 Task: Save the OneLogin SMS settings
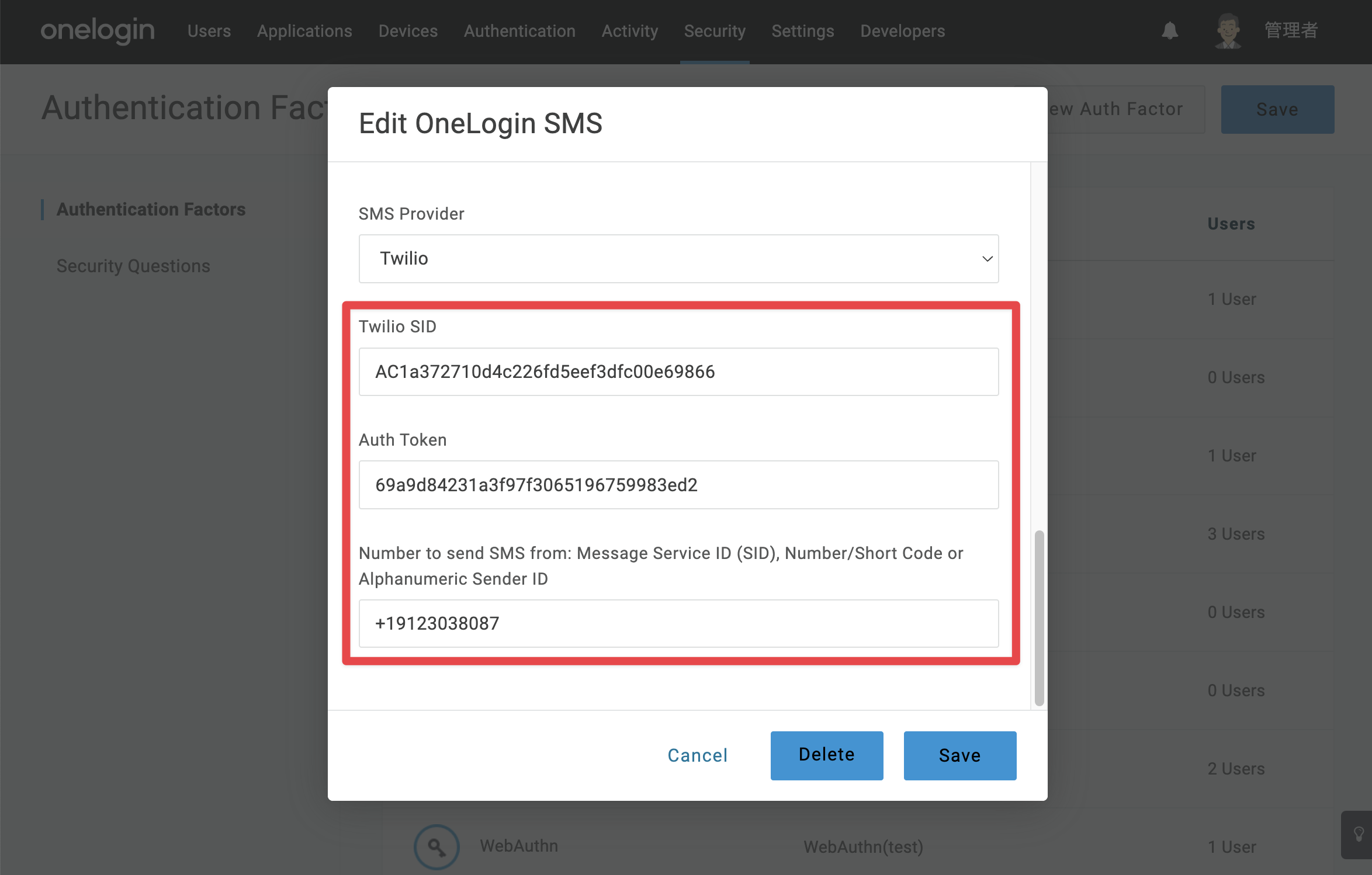click(960, 755)
